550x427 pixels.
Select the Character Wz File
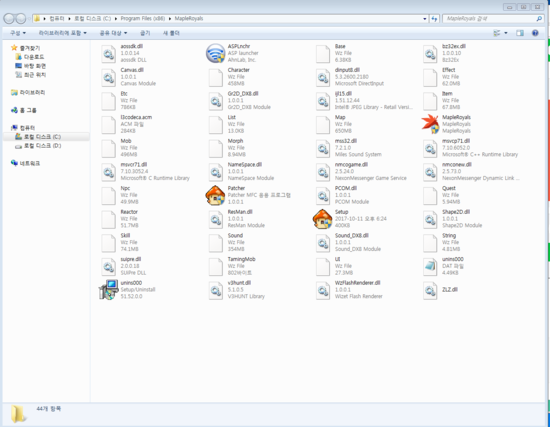[232, 76]
